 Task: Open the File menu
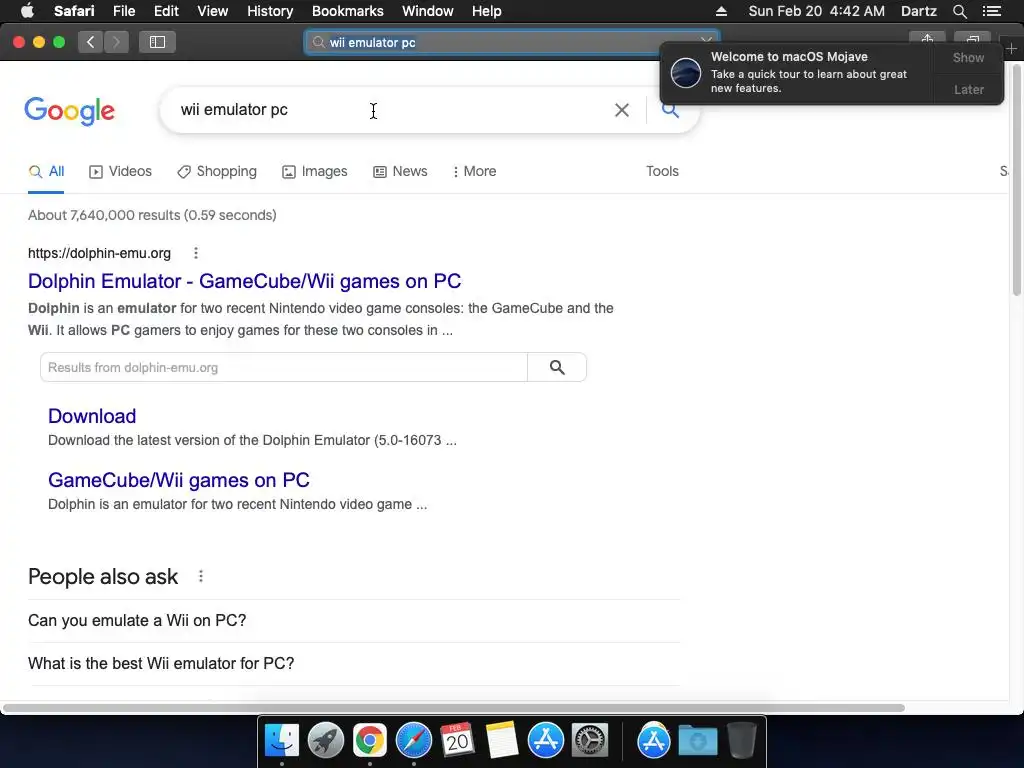pyautogui.click(x=123, y=11)
